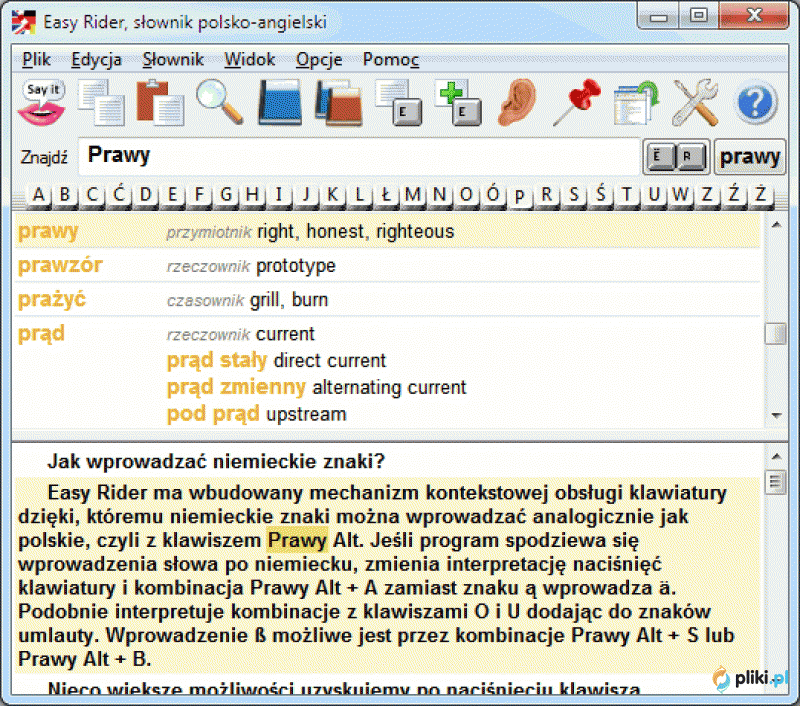Select letter Ś in the alphabet bar

[x=600, y=195]
